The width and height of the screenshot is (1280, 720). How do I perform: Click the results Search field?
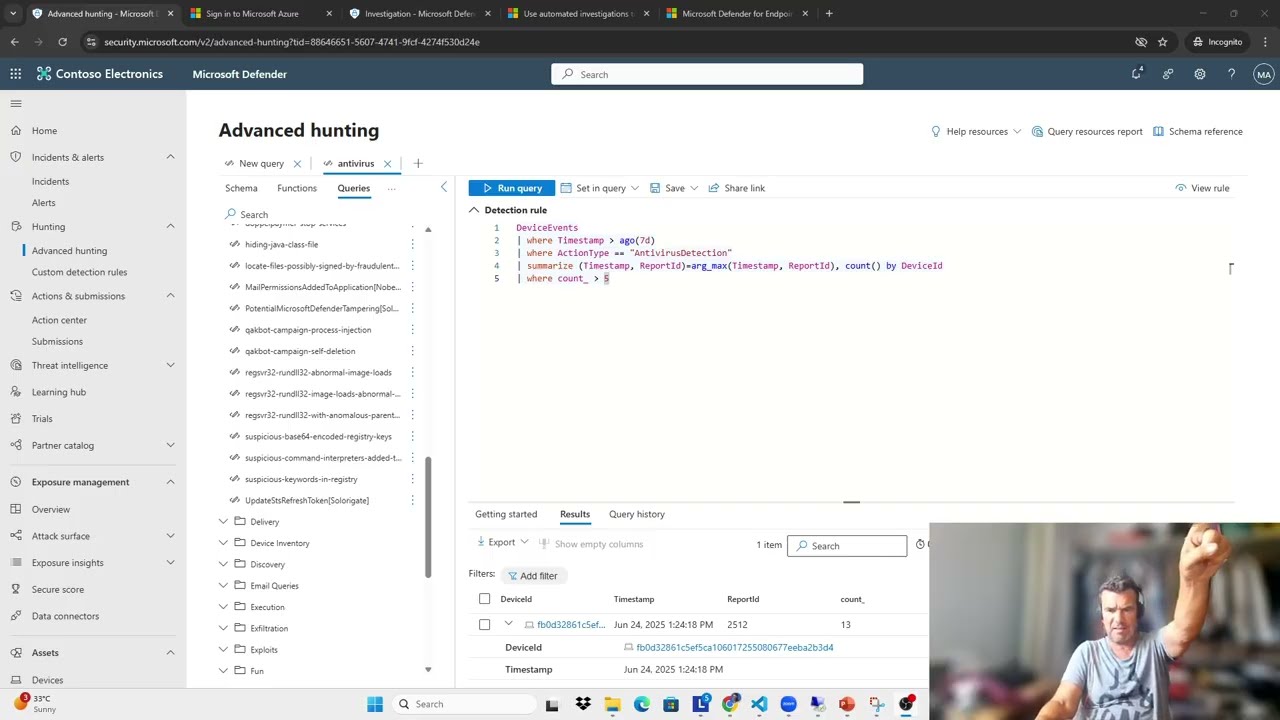tap(847, 546)
